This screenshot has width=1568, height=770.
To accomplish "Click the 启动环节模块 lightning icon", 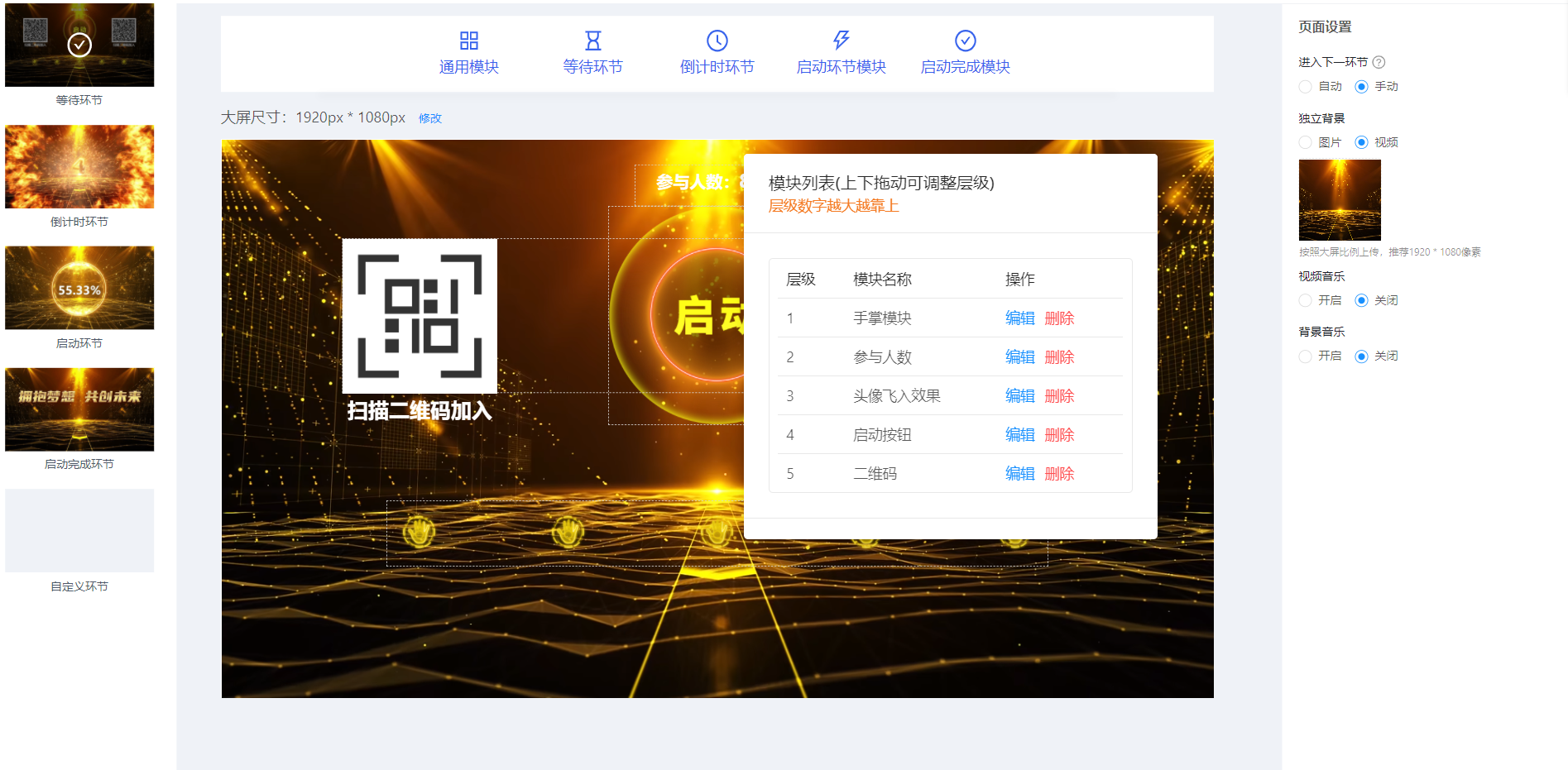I will click(x=841, y=41).
